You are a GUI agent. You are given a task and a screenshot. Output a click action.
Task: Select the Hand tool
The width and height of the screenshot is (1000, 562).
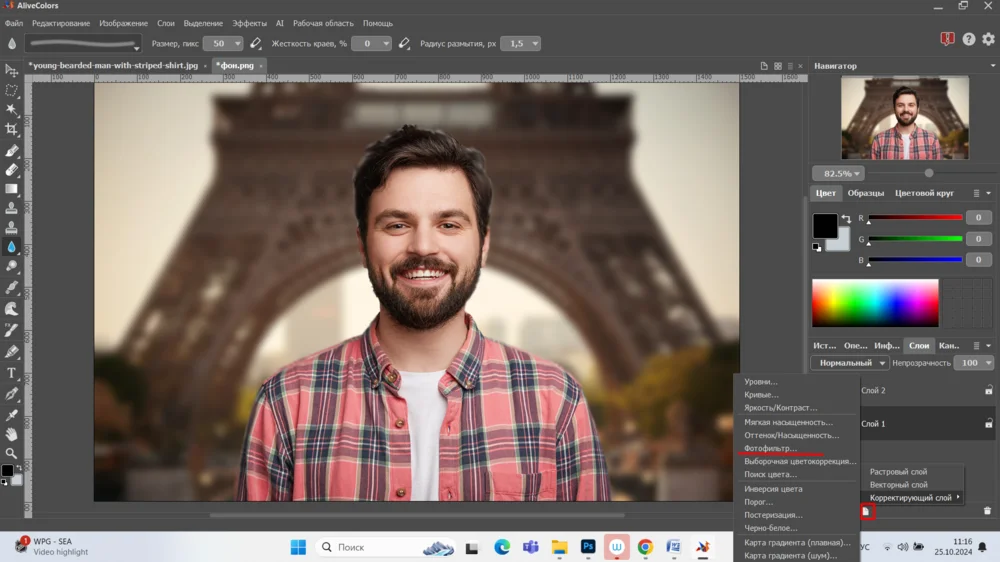click(x=11, y=434)
